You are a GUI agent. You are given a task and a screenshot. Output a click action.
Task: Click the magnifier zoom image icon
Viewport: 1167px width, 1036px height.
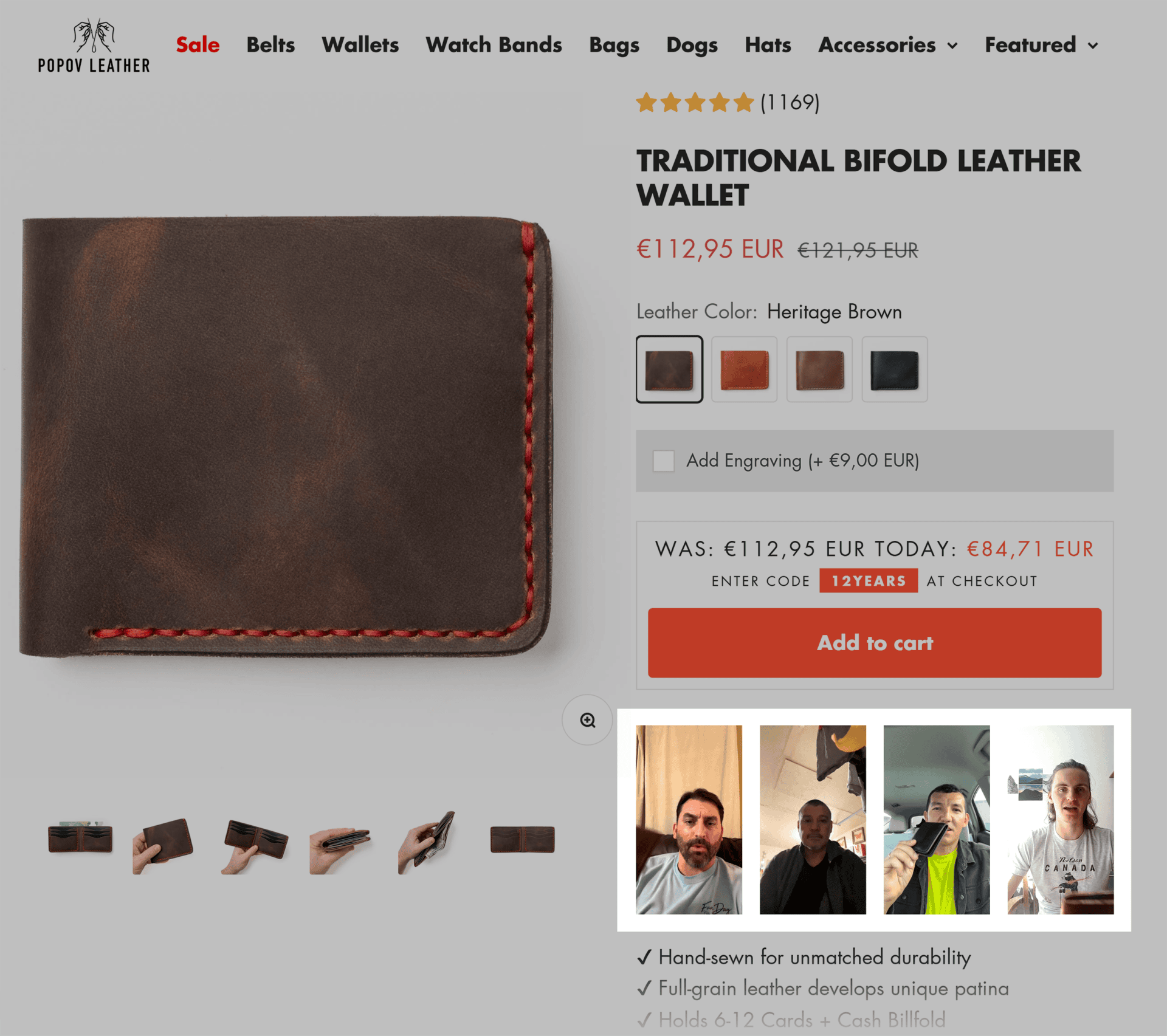click(x=587, y=720)
